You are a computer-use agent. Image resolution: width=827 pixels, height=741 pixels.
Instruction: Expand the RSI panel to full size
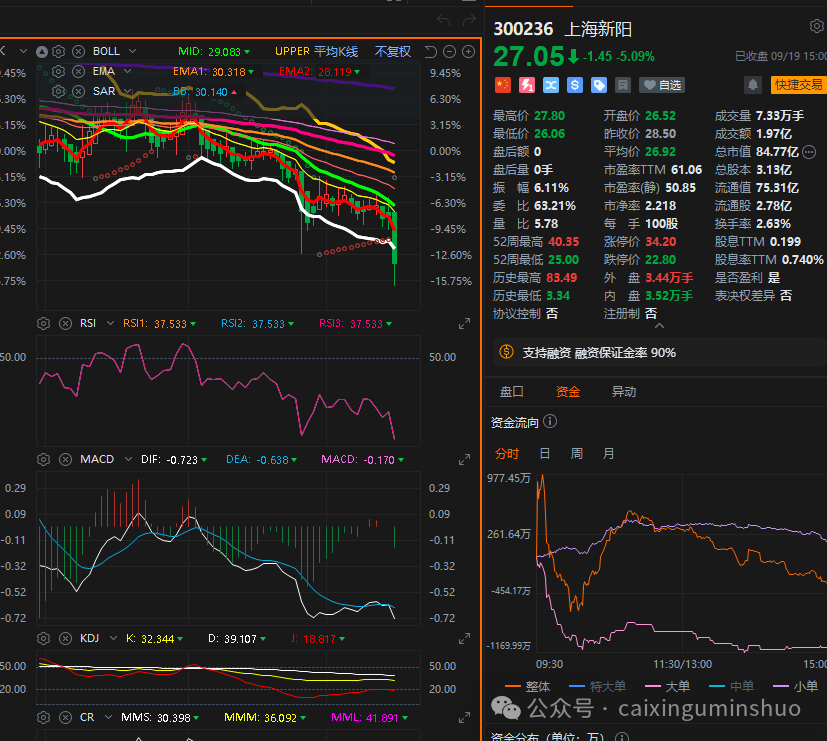coord(464,324)
